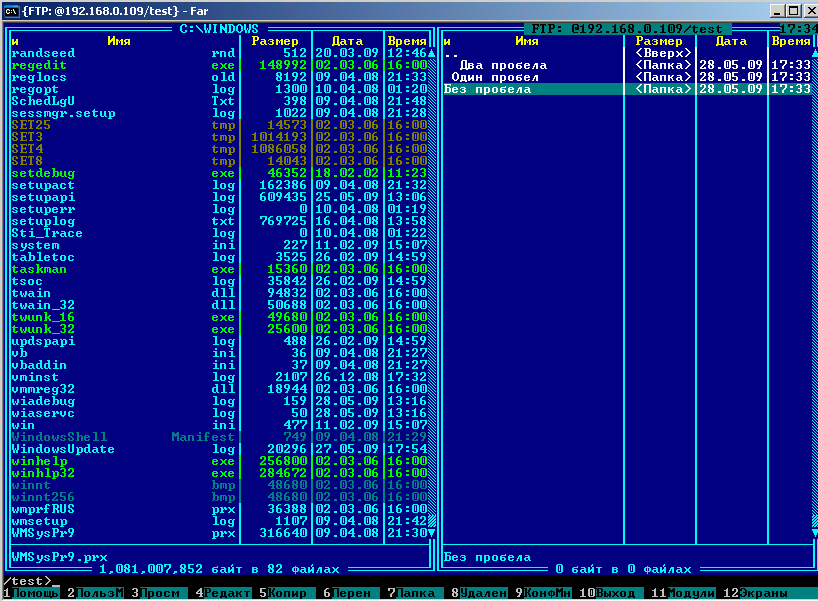Click the Far console icon in title bar
Viewport: 818px width, 602px height.
(x=11, y=10)
